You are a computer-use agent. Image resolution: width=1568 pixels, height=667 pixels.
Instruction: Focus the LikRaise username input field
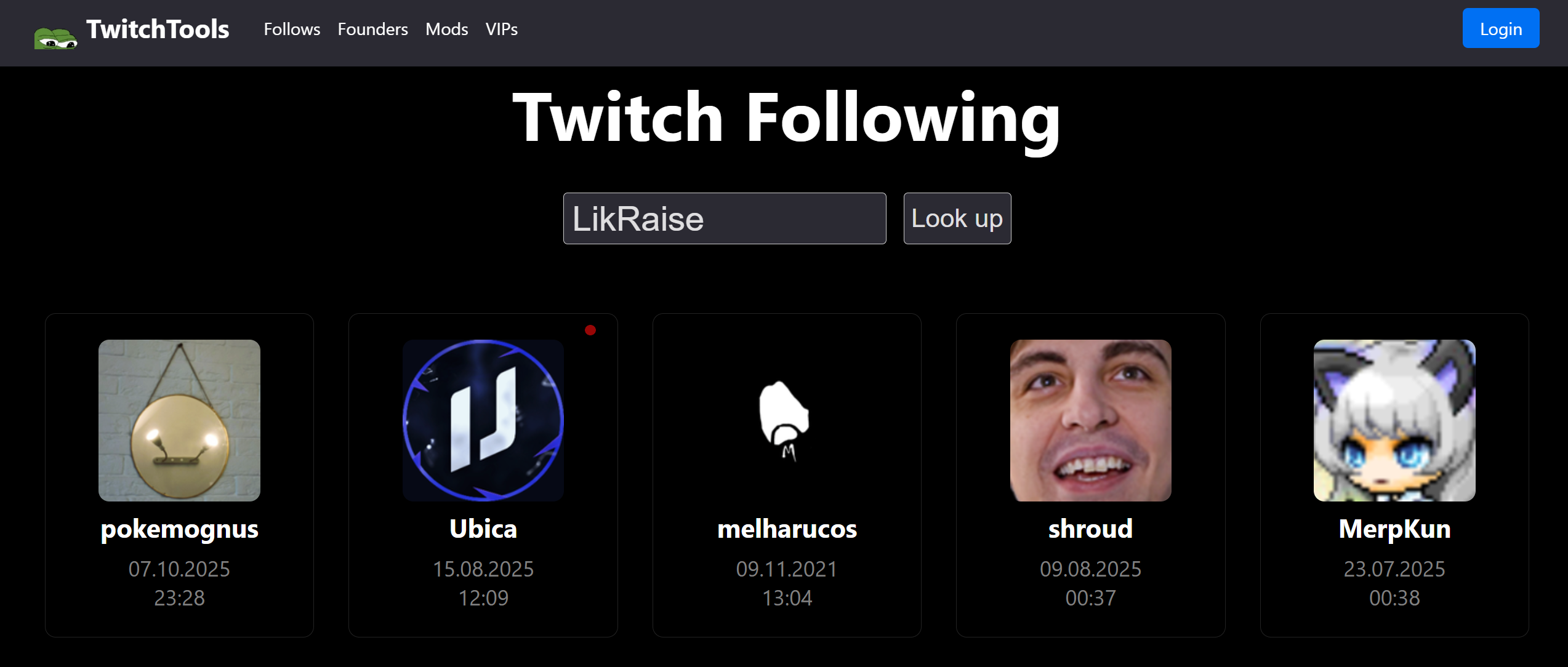click(x=725, y=218)
